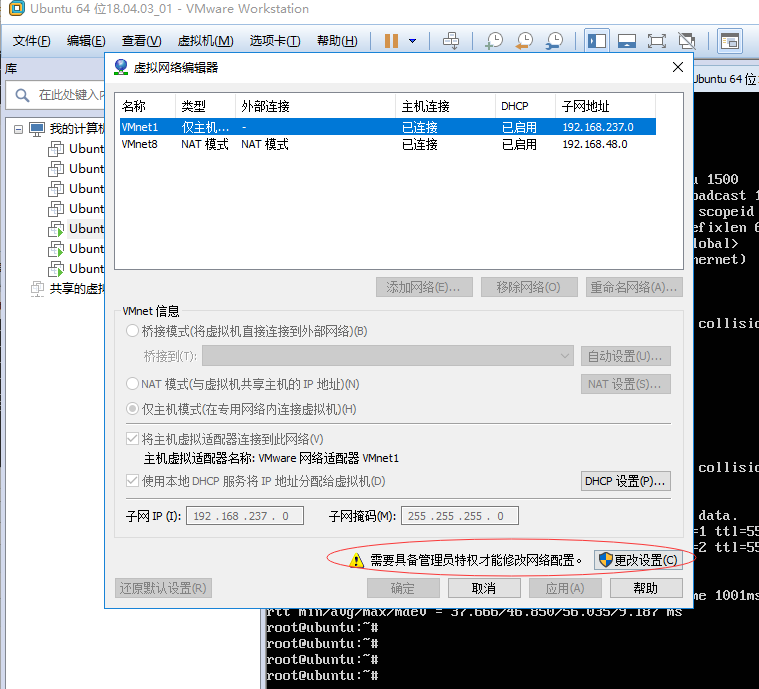Click the pause virtual machine icon

point(391,41)
